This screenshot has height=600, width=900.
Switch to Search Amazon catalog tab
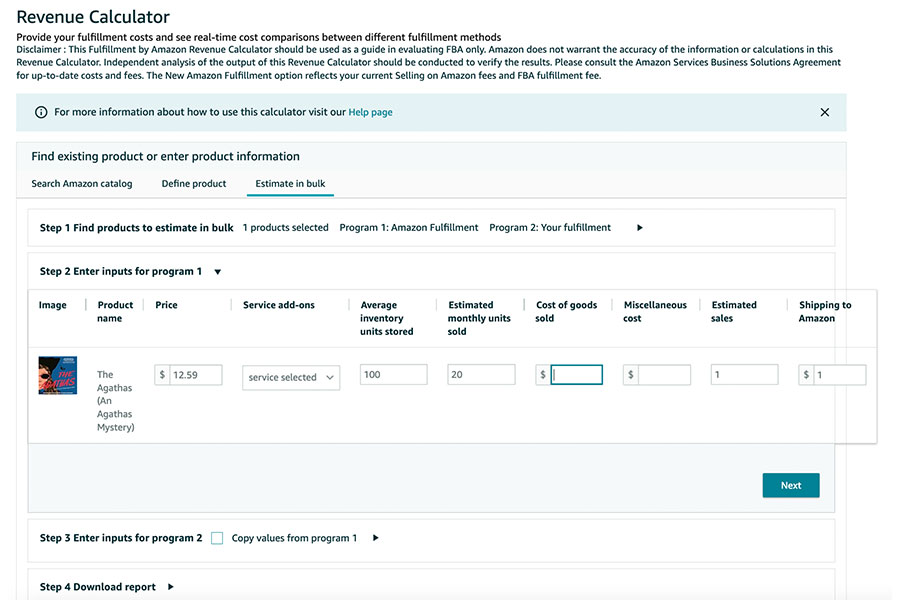[82, 184]
